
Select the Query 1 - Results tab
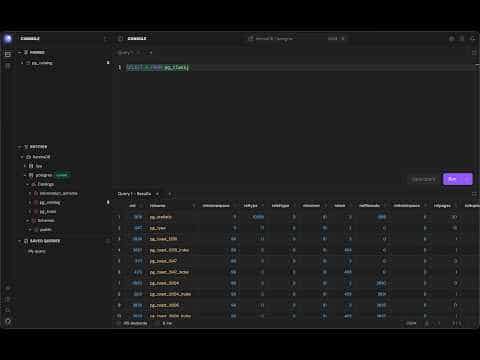pyautogui.click(x=134, y=194)
